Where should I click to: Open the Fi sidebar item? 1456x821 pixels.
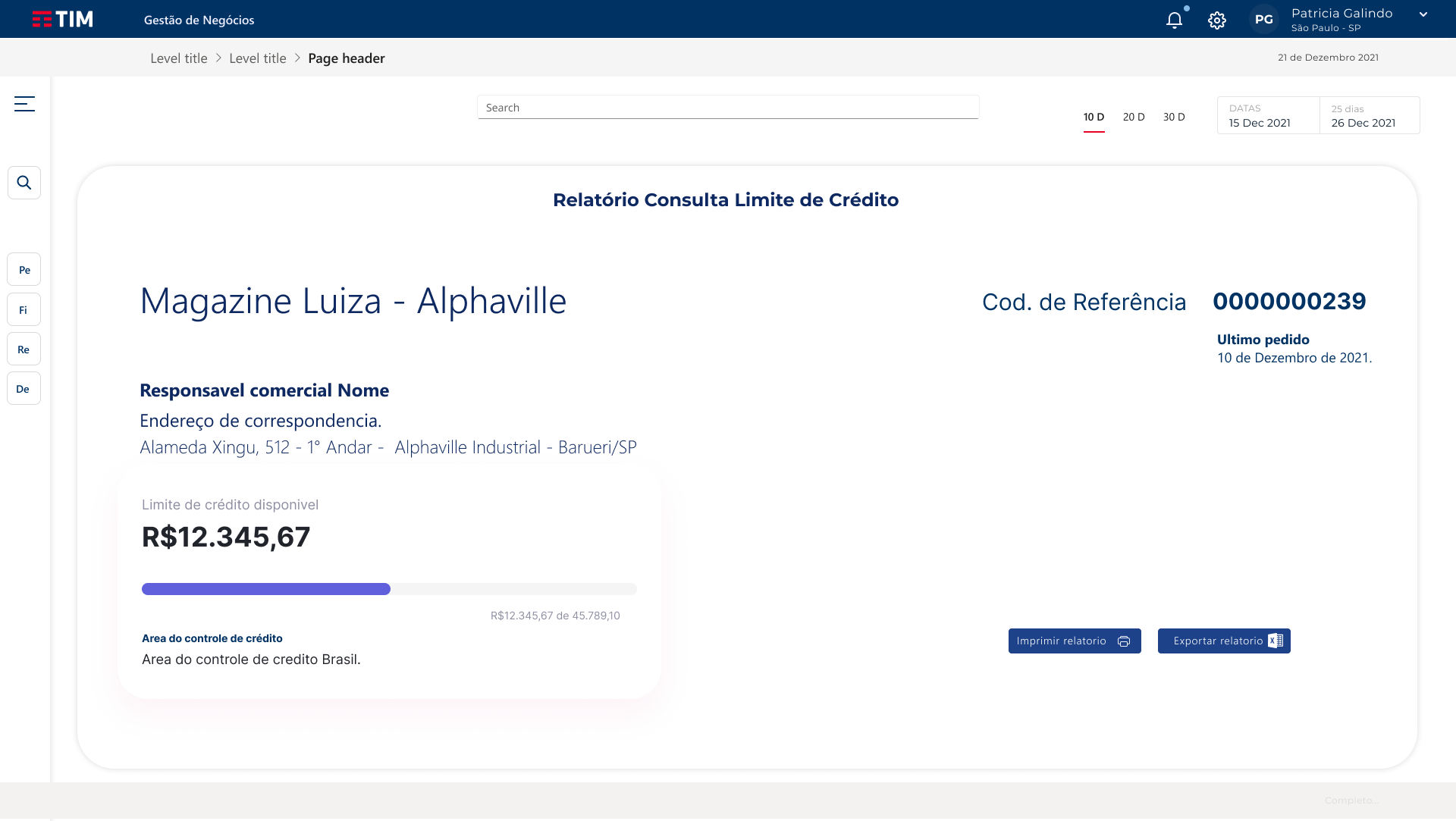(24, 309)
